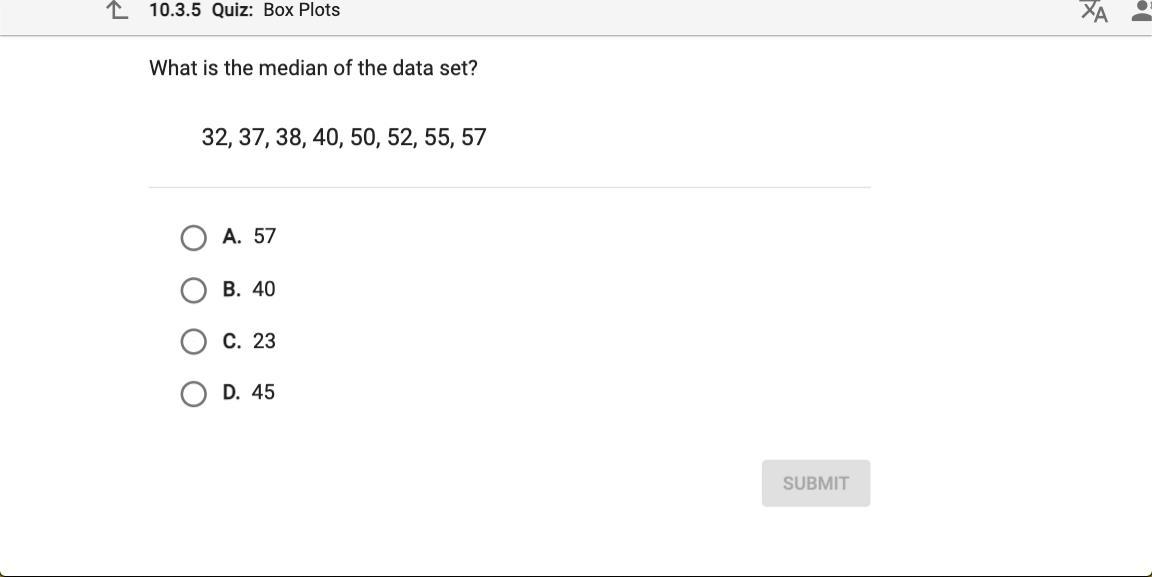Viewport: 1152px width, 577px height.
Task: Click the answer value 40
Action: coord(264,290)
